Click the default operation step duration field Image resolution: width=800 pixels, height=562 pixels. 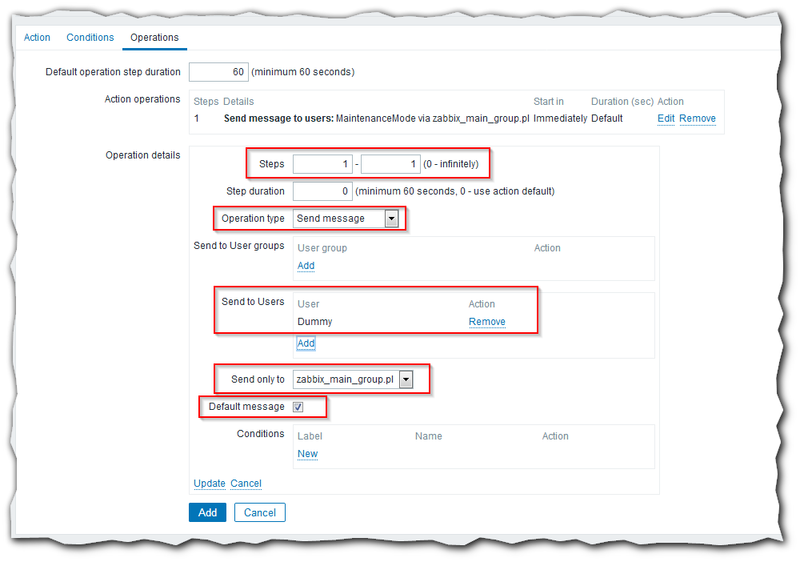tap(218, 72)
